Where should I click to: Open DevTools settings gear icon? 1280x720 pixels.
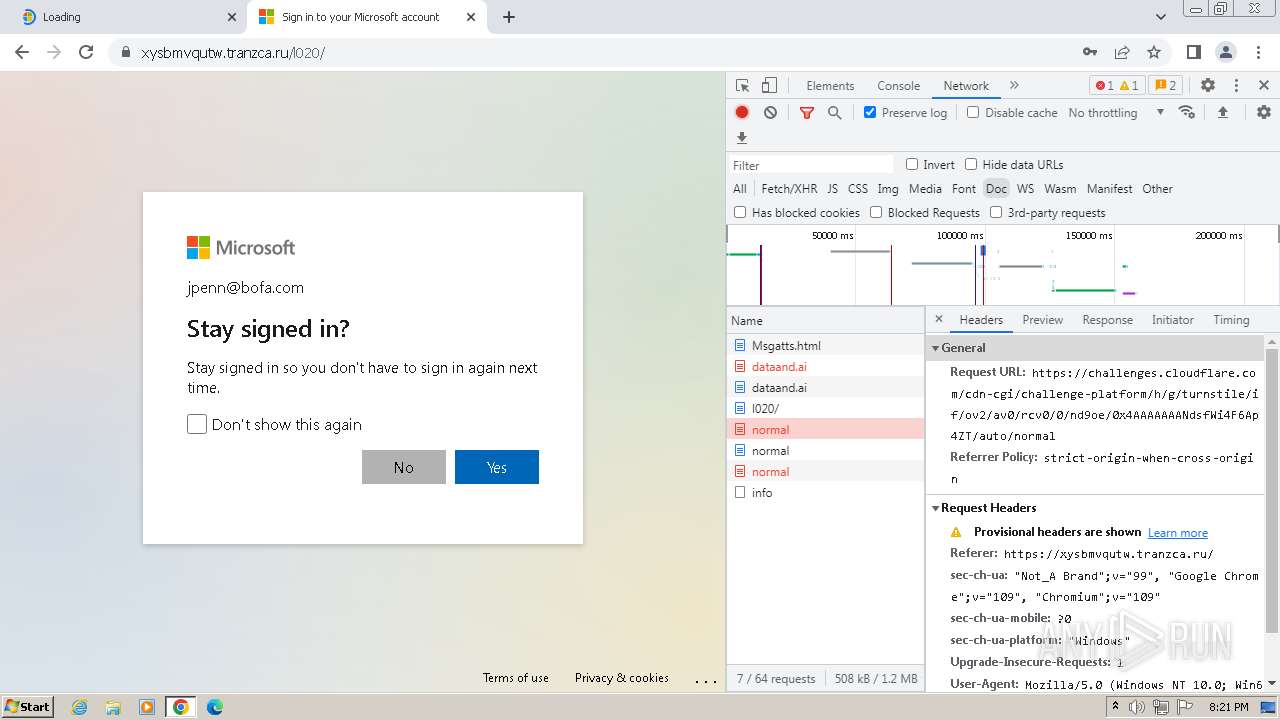point(1208,86)
